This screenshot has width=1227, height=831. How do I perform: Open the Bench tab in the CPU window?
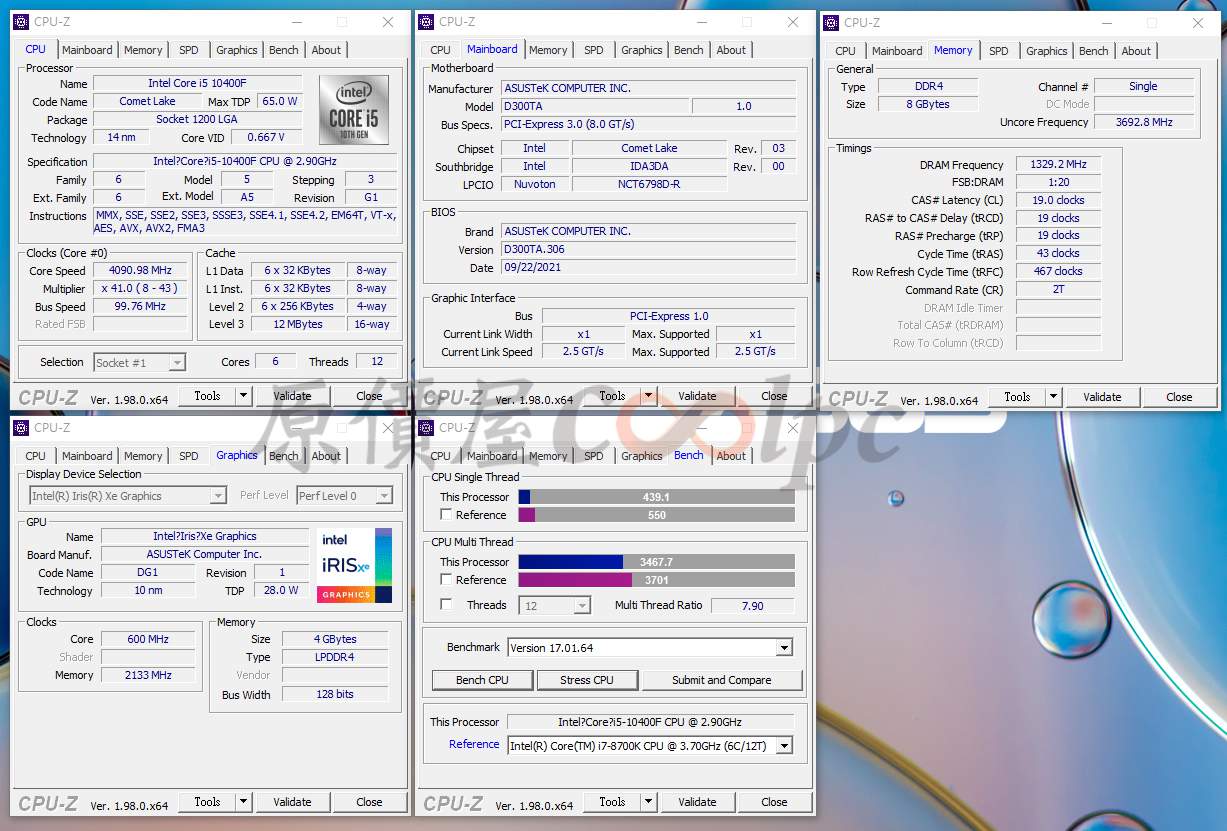[x=284, y=50]
